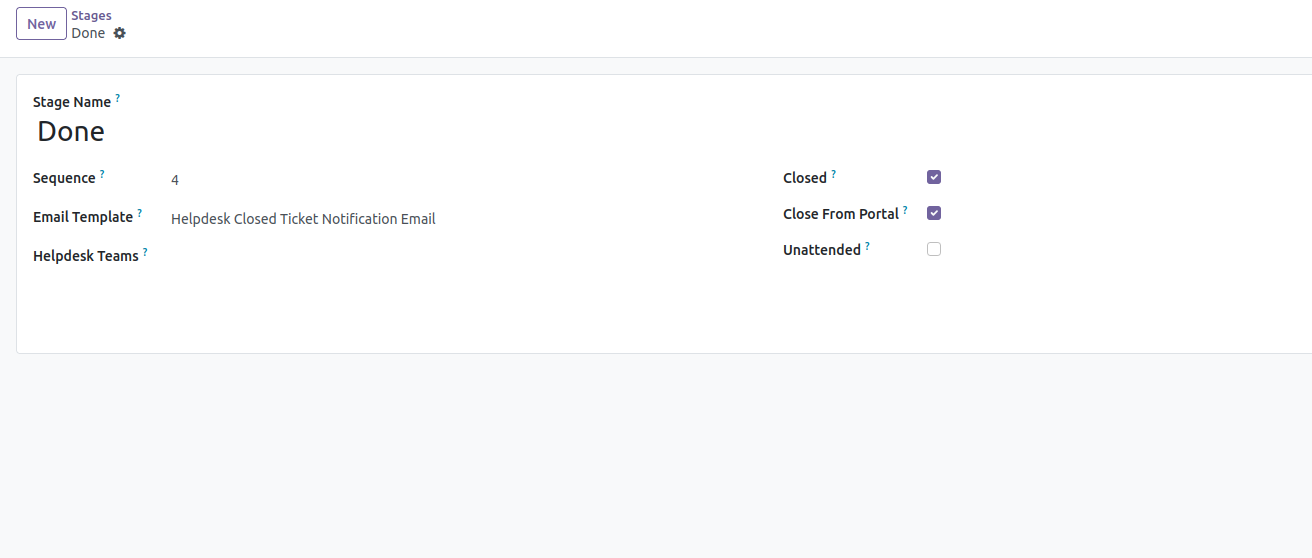Uncheck the Closed checkbox
Screen dimensions: 1312x558
click(x=934, y=177)
